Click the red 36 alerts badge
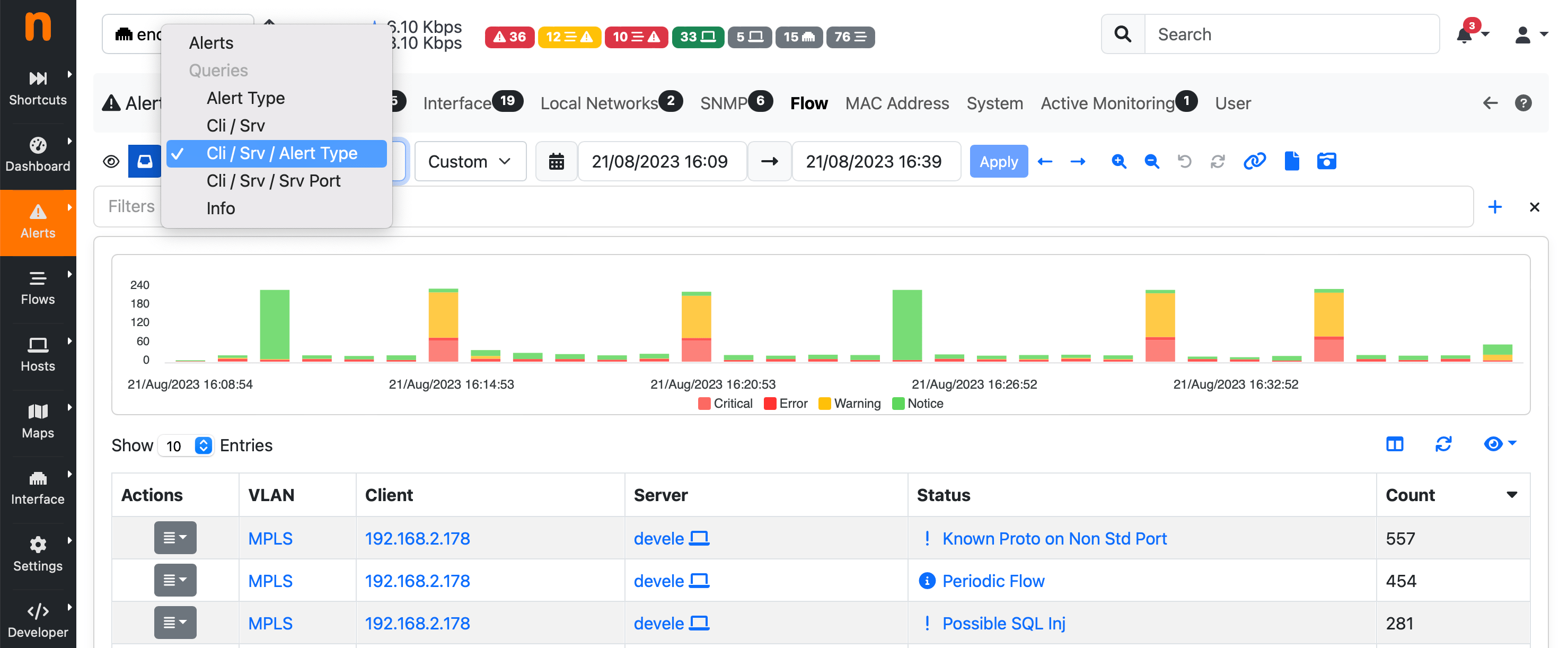 click(509, 37)
